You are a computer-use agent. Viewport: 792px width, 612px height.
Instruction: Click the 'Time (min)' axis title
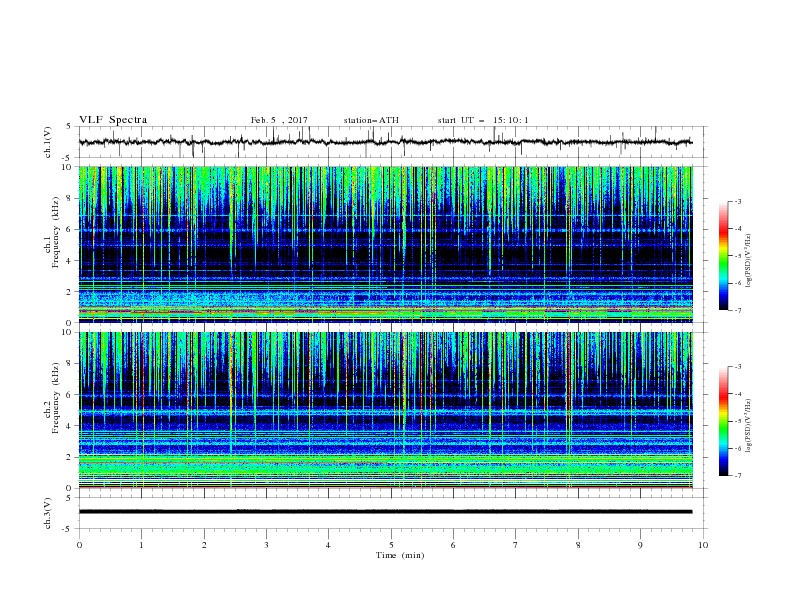(400, 555)
